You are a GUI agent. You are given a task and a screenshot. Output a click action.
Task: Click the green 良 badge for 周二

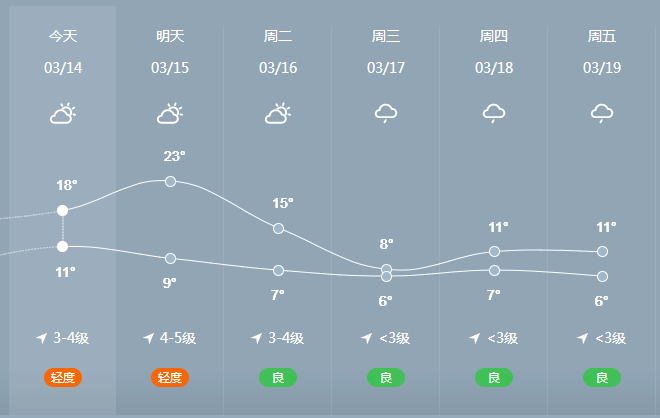pyautogui.click(x=278, y=378)
